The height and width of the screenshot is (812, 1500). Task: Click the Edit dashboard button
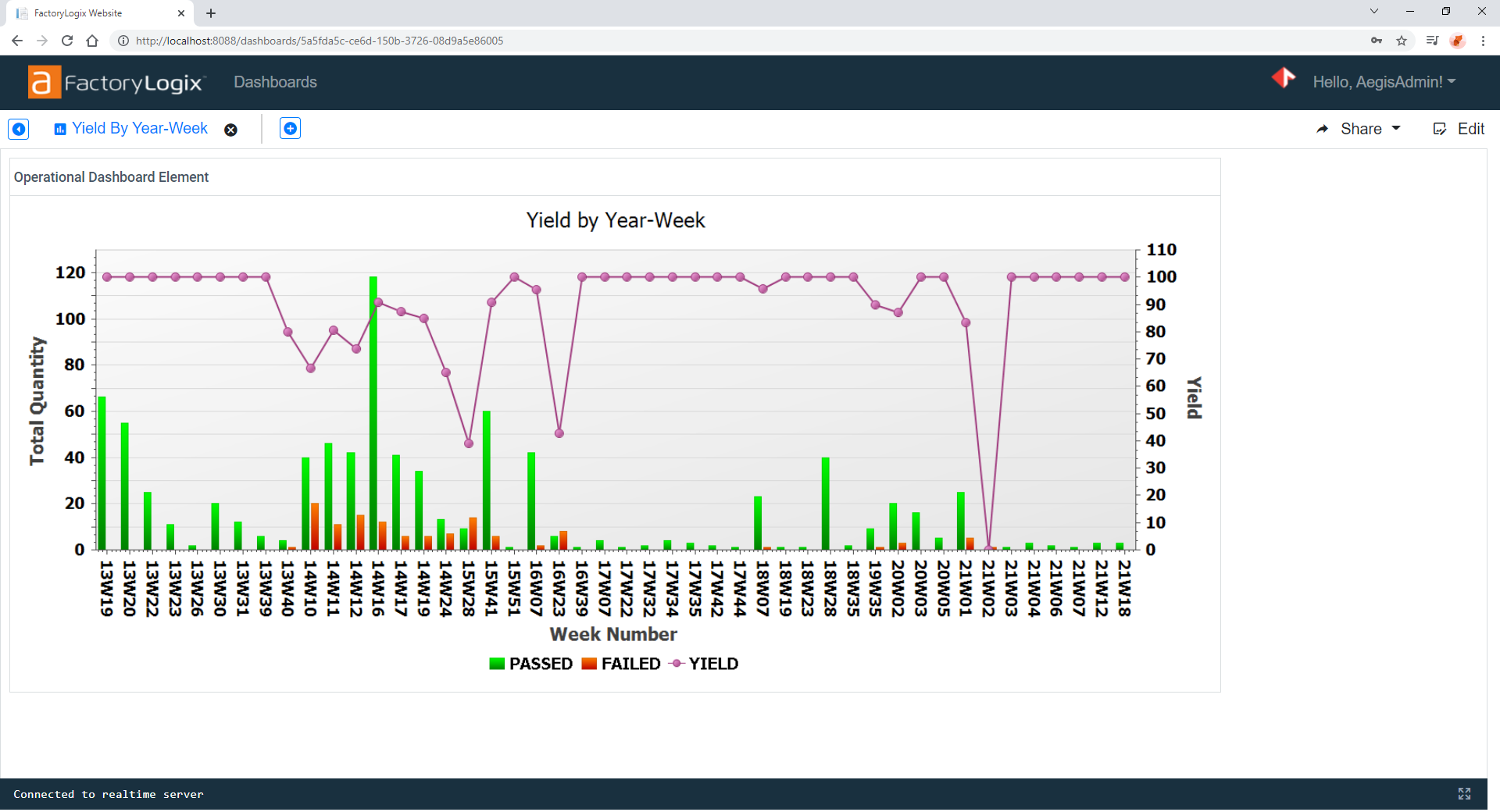pos(1459,129)
